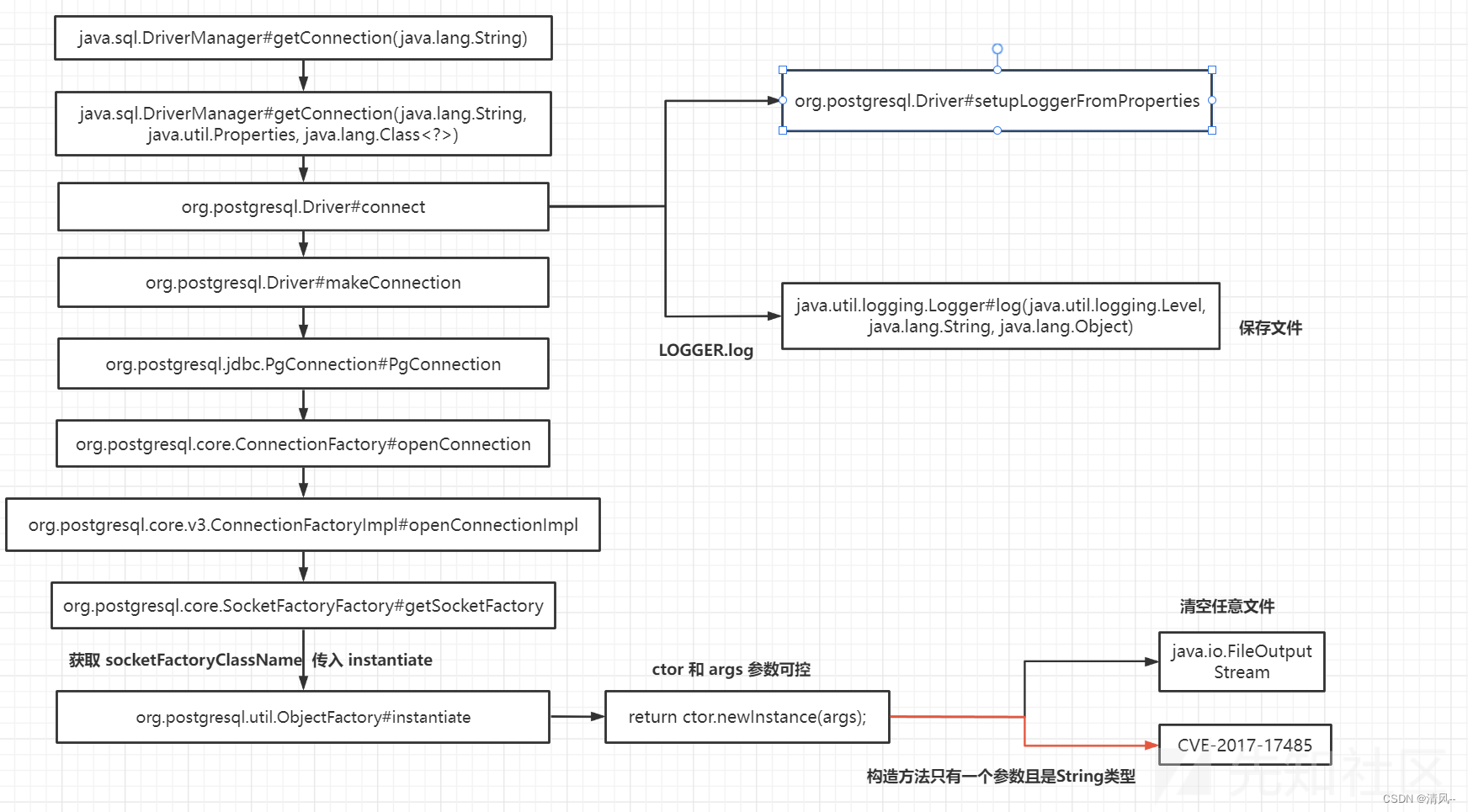1468x812 pixels.
Task: Select the org.postgresql.Driver#makeConnection node
Action: coord(303,283)
